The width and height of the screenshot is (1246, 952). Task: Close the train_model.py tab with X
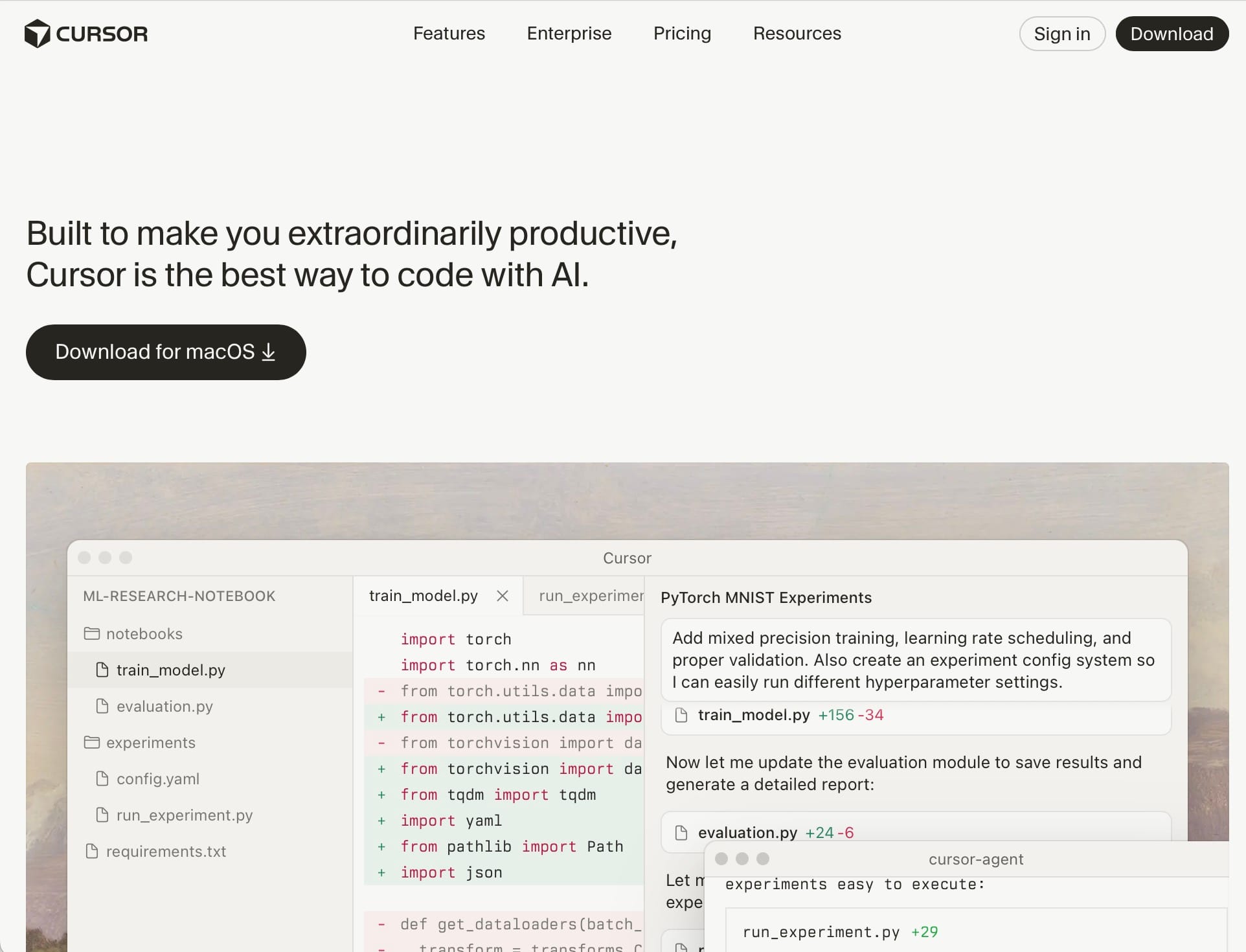tap(503, 596)
